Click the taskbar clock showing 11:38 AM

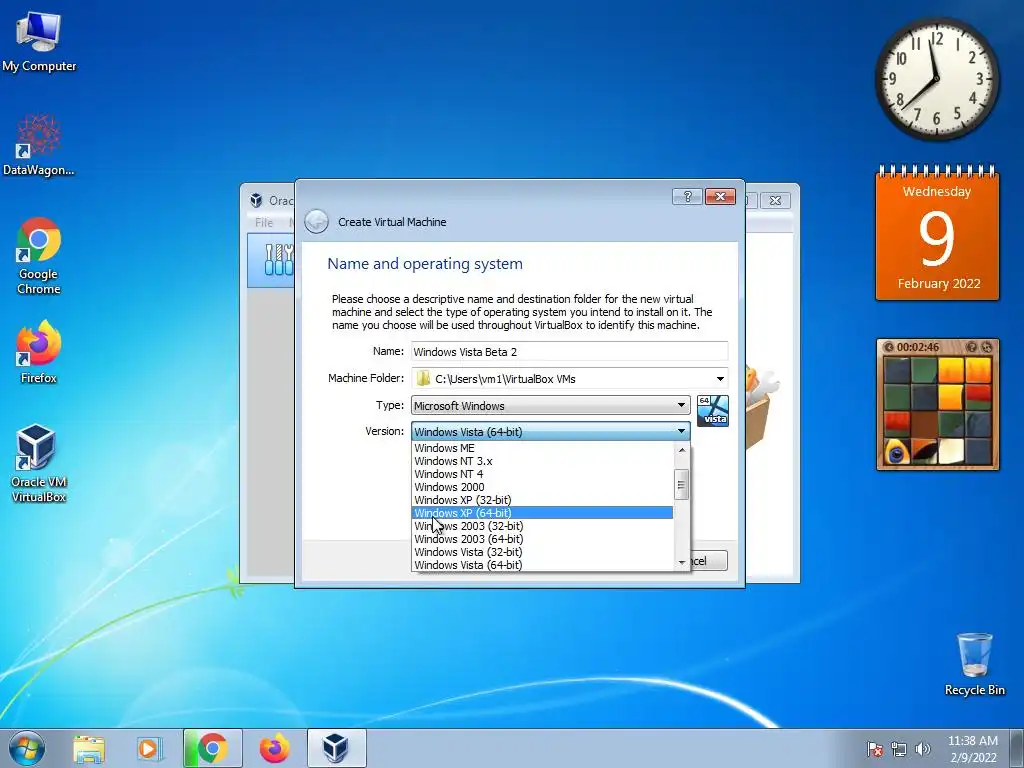(972, 748)
